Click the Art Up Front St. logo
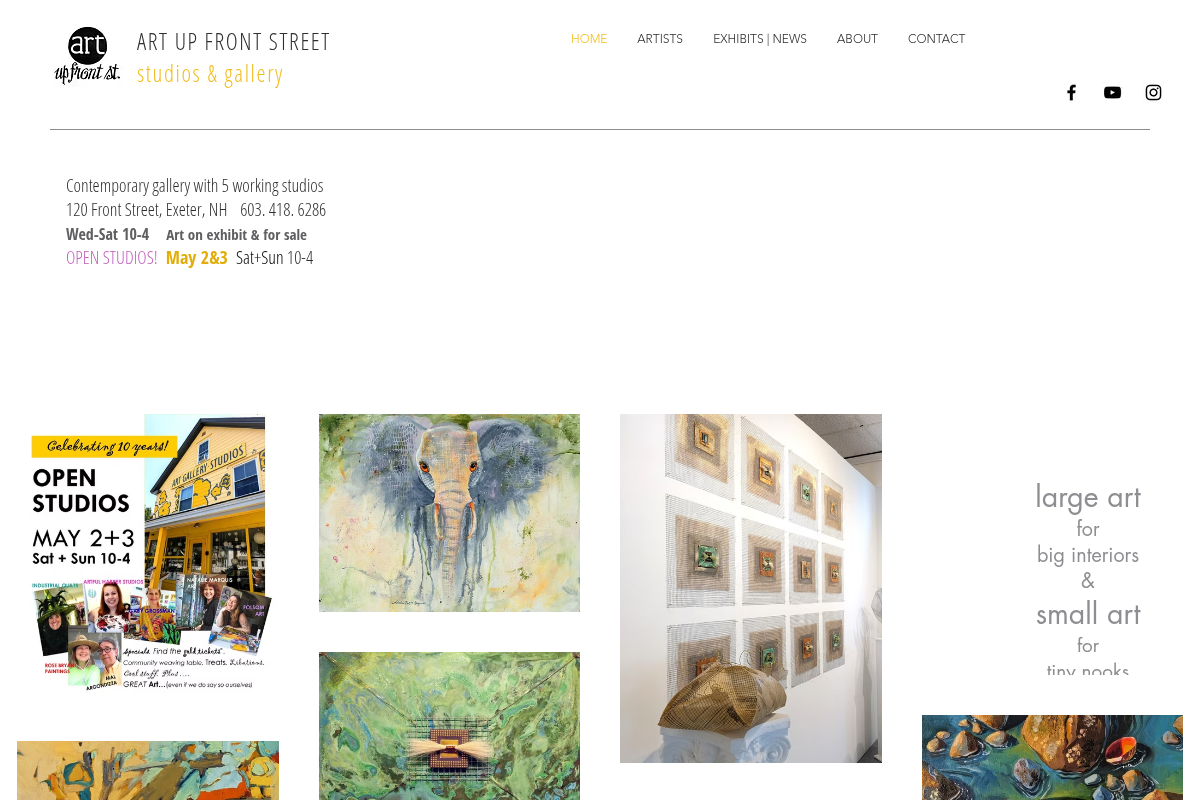Image resolution: width=1200 pixels, height=800 pixels. [88, 56]
